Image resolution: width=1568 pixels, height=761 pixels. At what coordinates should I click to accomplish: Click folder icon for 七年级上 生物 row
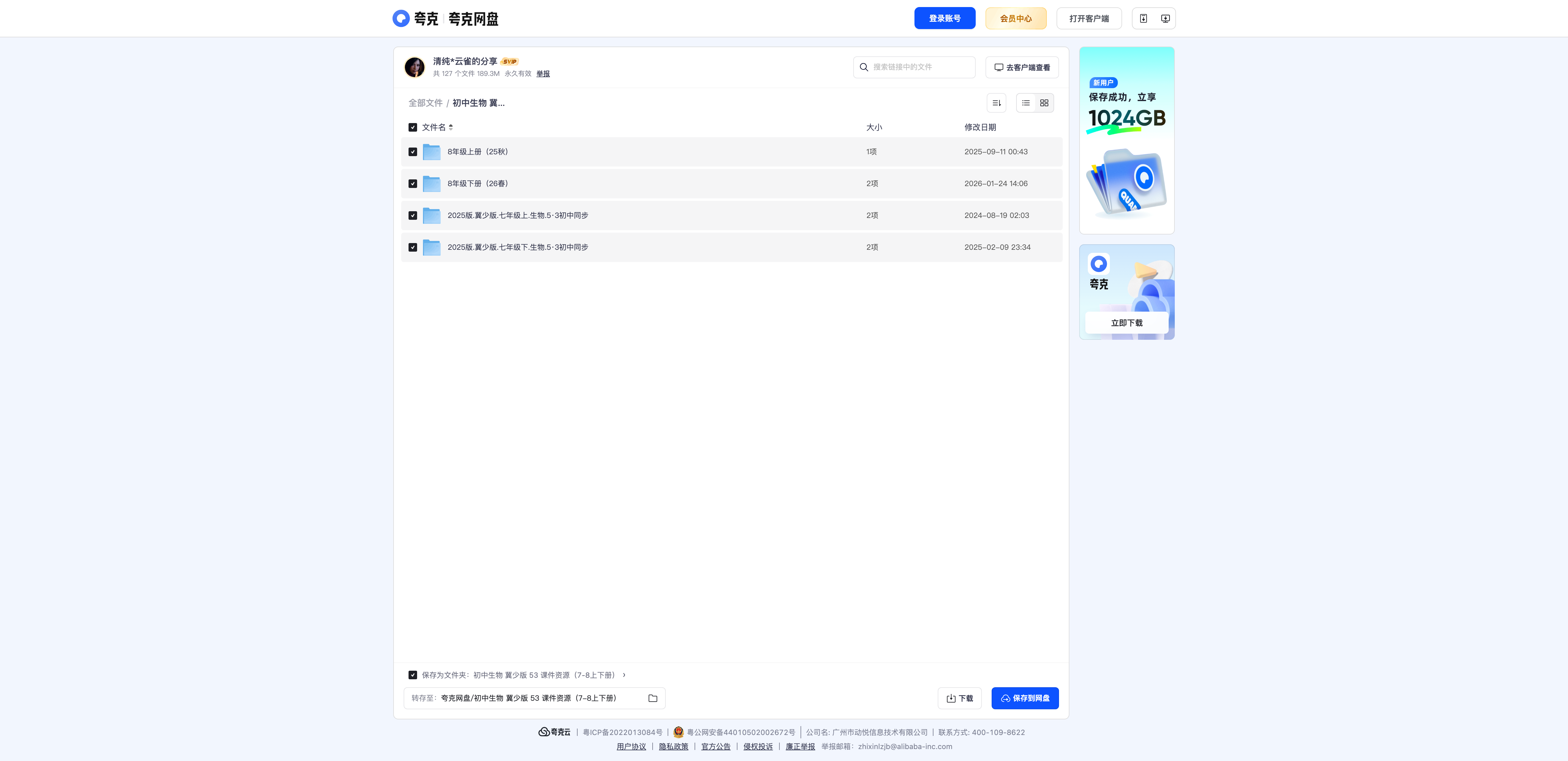point(432,215)
